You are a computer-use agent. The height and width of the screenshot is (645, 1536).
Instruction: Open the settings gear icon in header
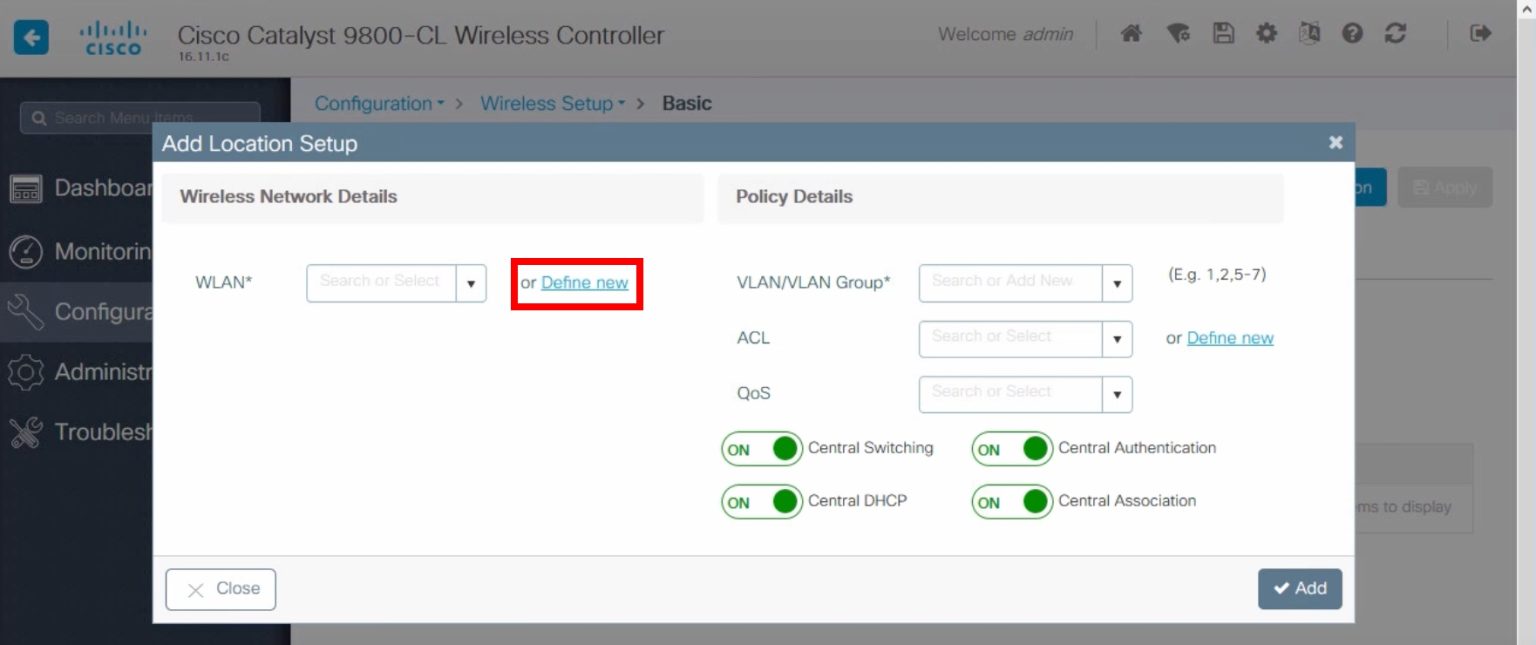tap(1266, 34)
